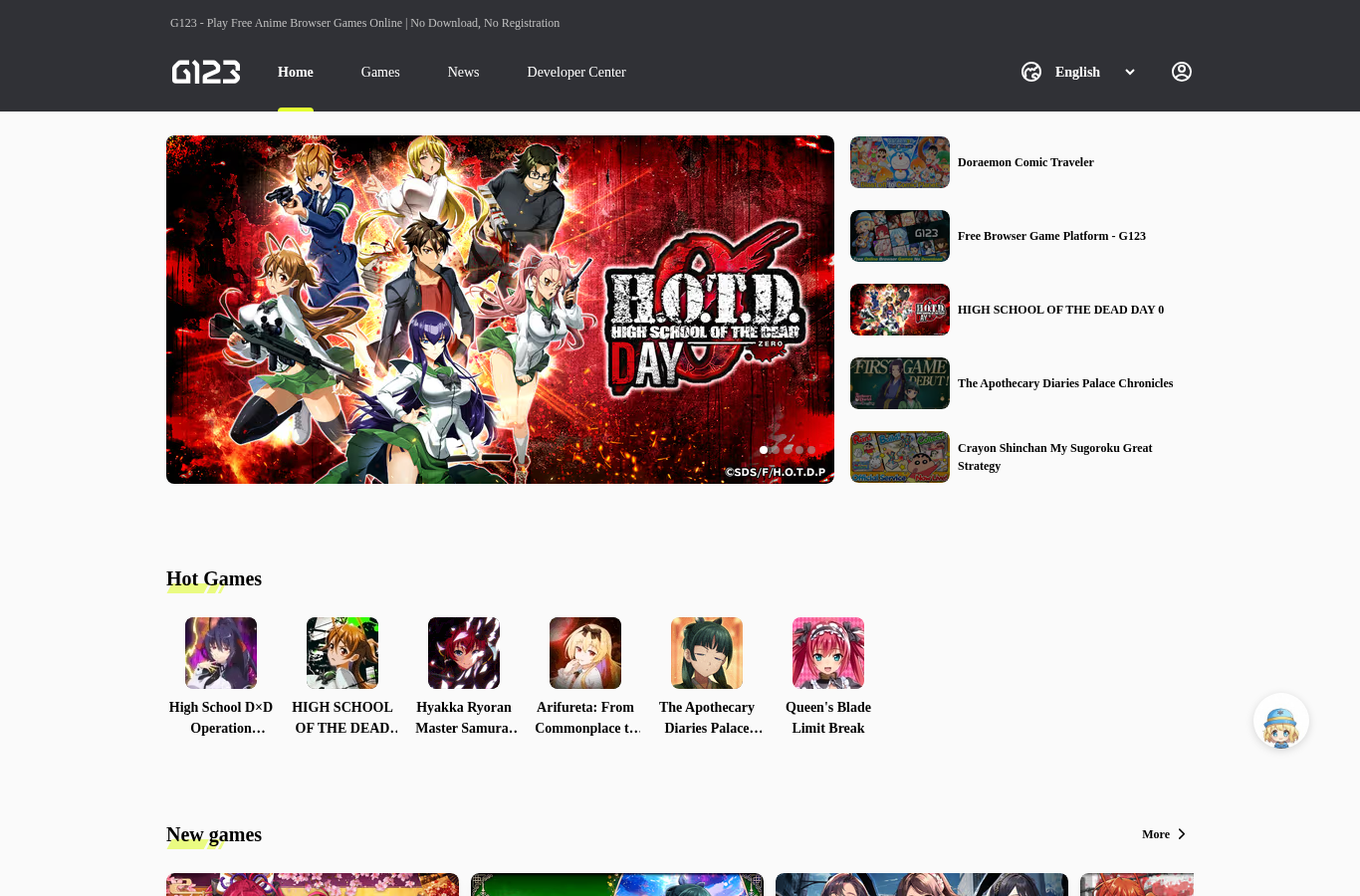Select the Free Browser Game Platform thumbnail
The height and width of the screenshot is (896, 1360).
coord(900,236)
